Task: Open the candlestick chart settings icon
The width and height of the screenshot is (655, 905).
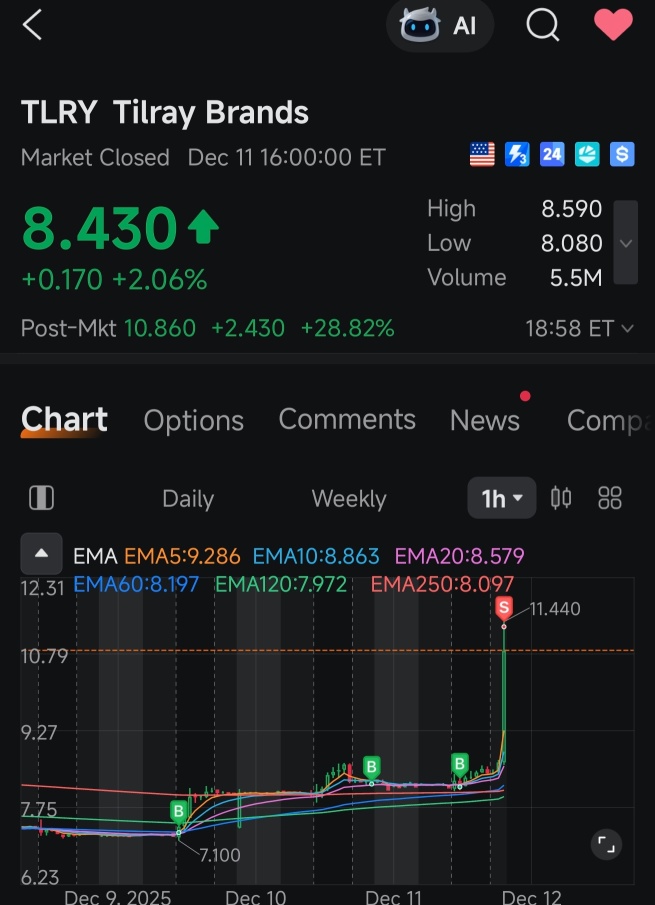Action: [561, 498]
